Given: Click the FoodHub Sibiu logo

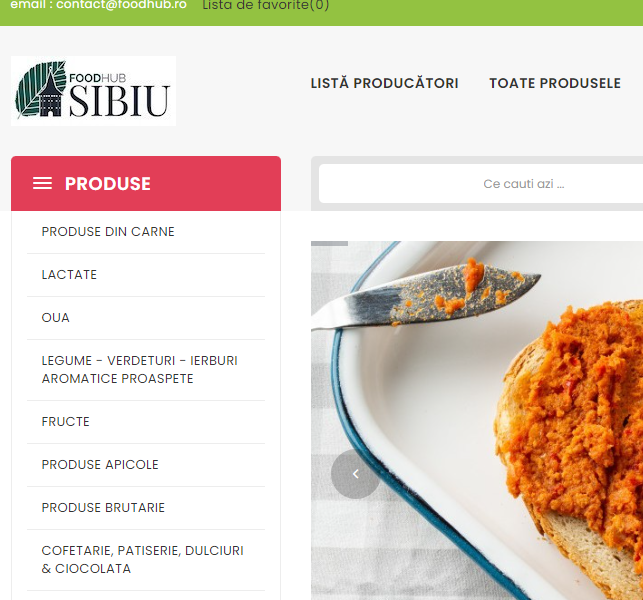Looking at the screenshot, I should [x=93, y=91].
